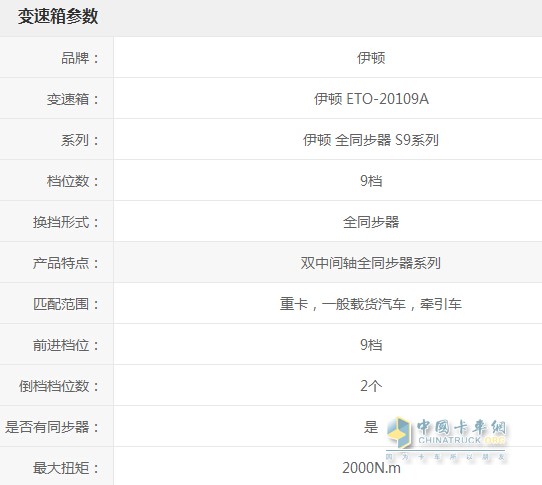
Task: Click the 伊顿 ETO-20109A gearbox model
Action: click(x=371, y=99)
